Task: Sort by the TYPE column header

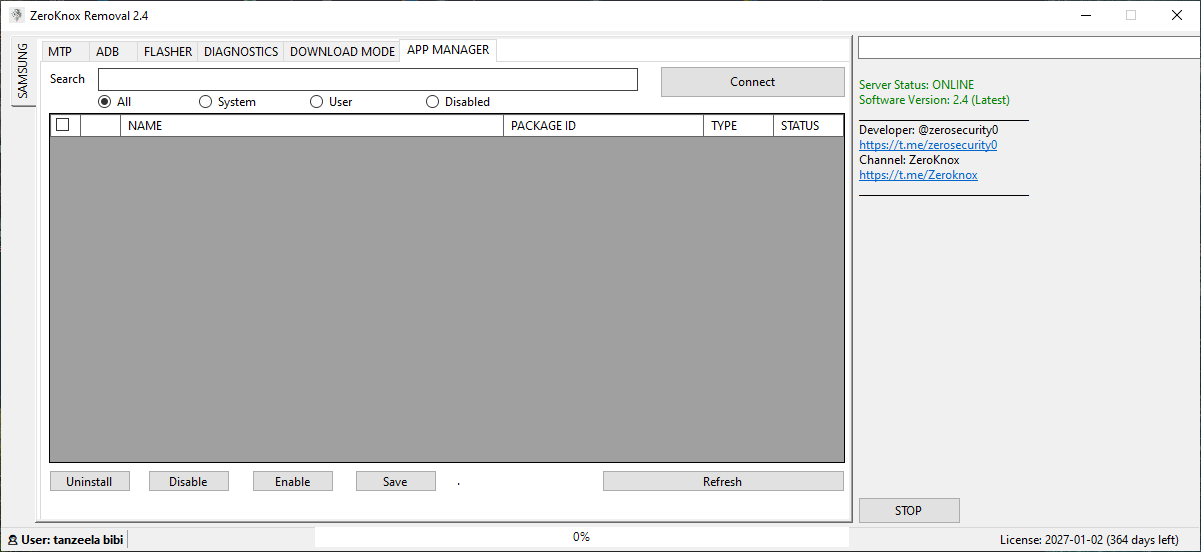Action: tap(738, 126)
